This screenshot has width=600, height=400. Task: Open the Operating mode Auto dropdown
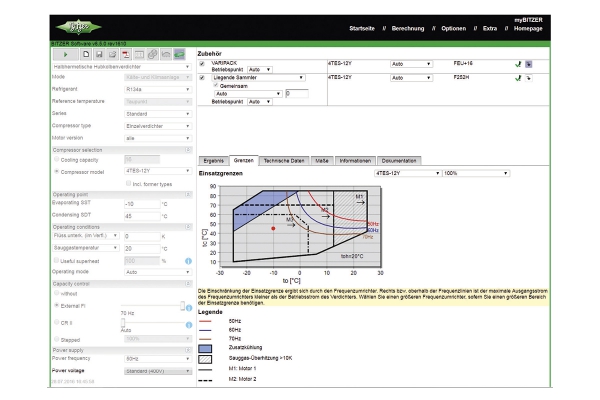coord(158,272)
